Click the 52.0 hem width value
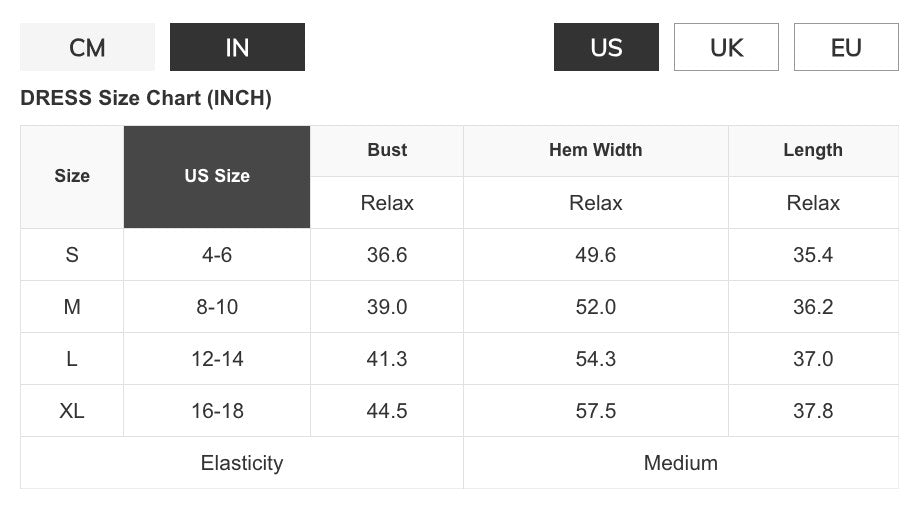Viewport: 918px width, 512px height. [x=595, y=307]
